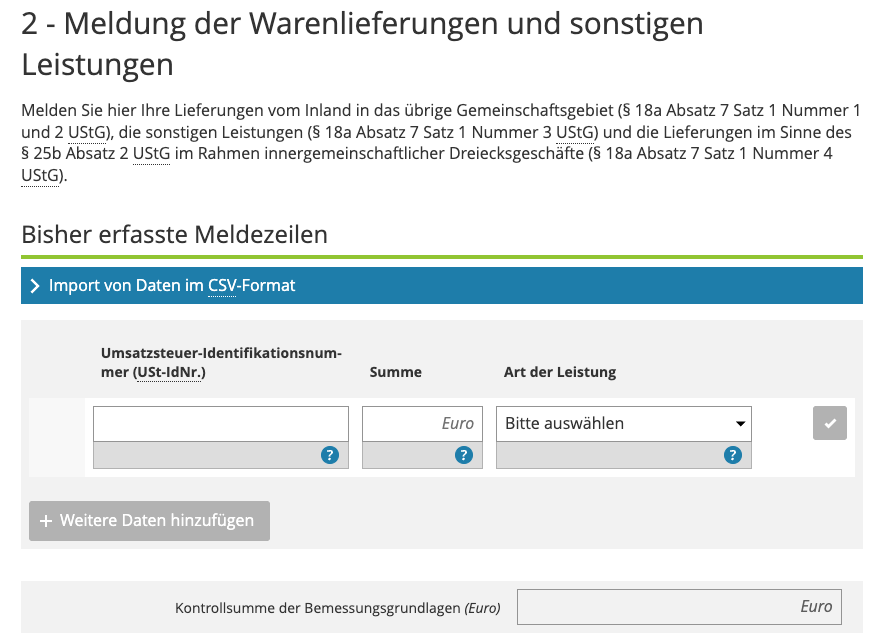Confirm the row with the checkmark button
This screenshot has height=642, width=888.
pyautogui.click(x=830, y=423)
